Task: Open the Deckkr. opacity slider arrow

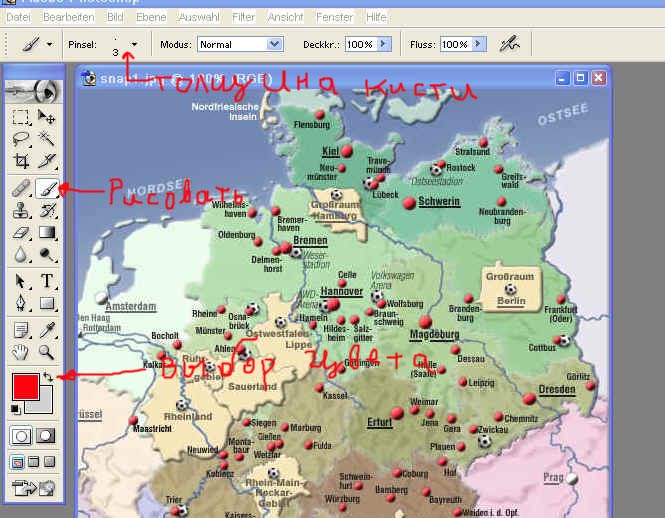Action: [x=384, y=44]
